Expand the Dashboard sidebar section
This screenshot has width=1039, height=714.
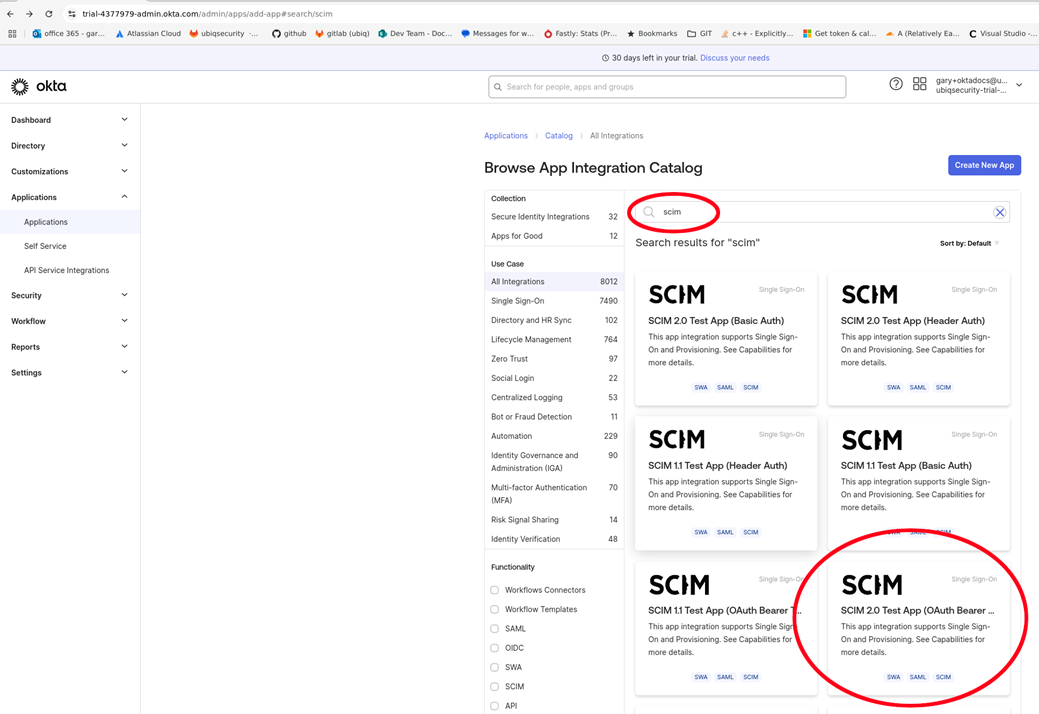70,120
